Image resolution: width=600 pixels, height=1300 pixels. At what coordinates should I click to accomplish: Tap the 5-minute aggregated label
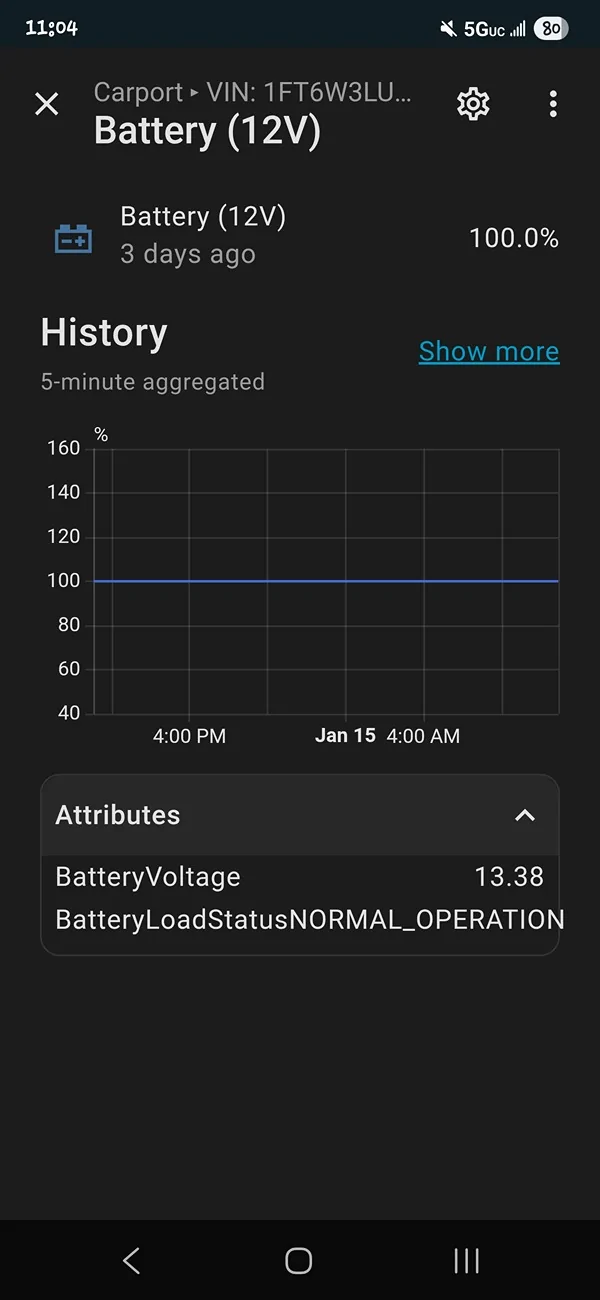coord(153,381)
